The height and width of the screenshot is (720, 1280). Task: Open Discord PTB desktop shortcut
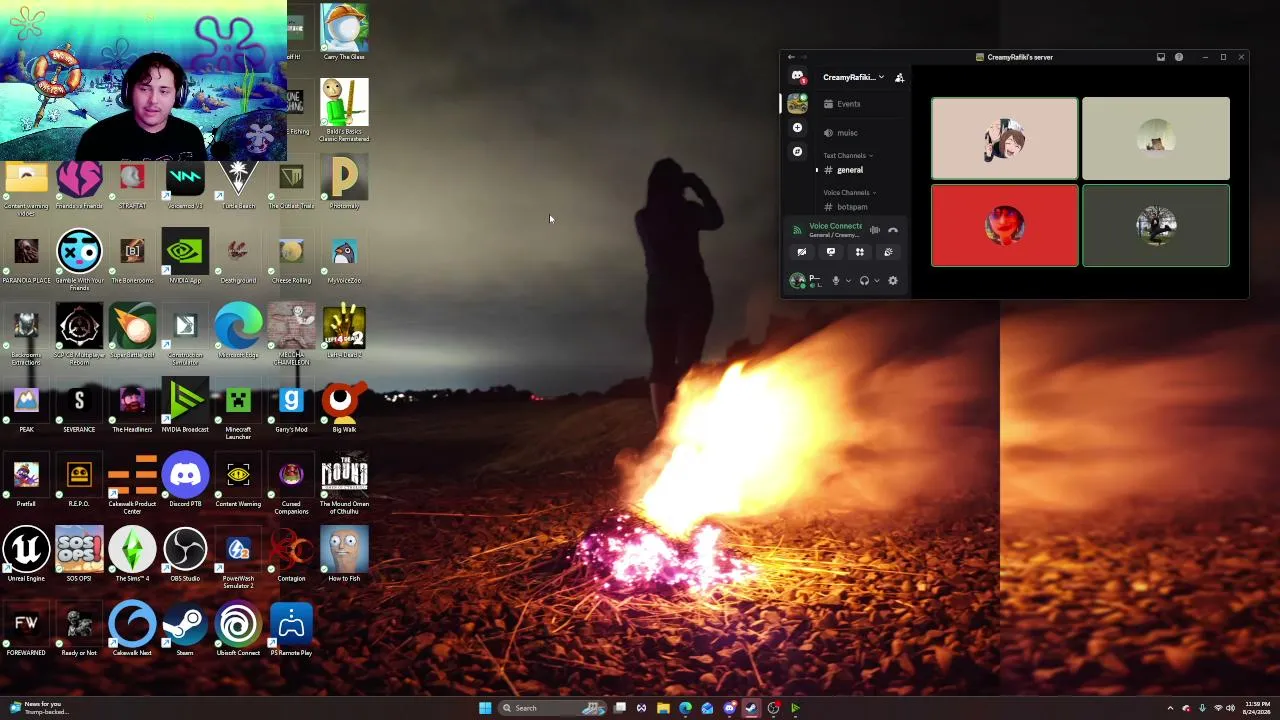click(x=185, y=480)
